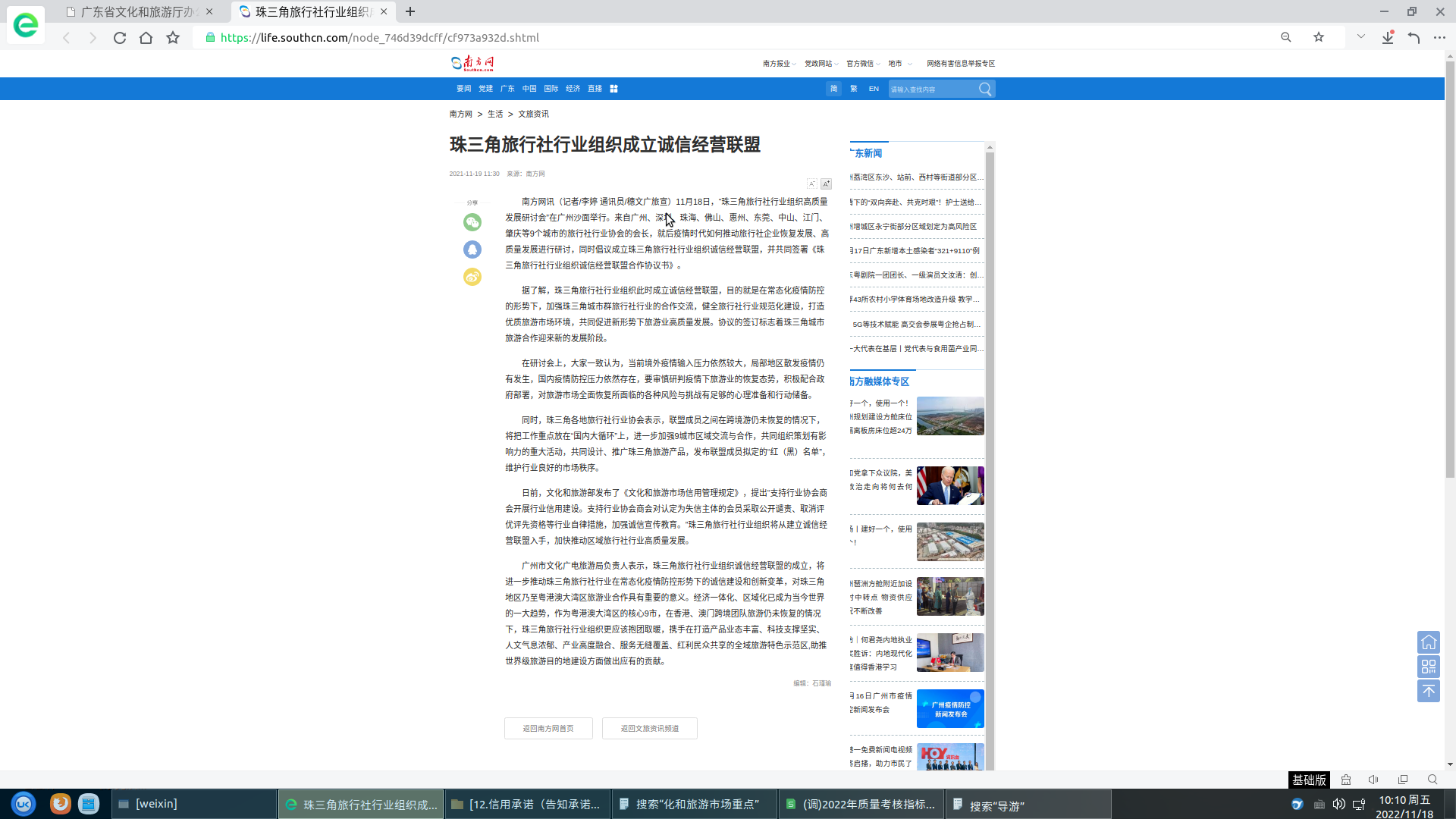Share the article to Weibo
Image resolution: width=1456 pixels, height=819 pixels.
pyautogui.click(x=472, y=278)
